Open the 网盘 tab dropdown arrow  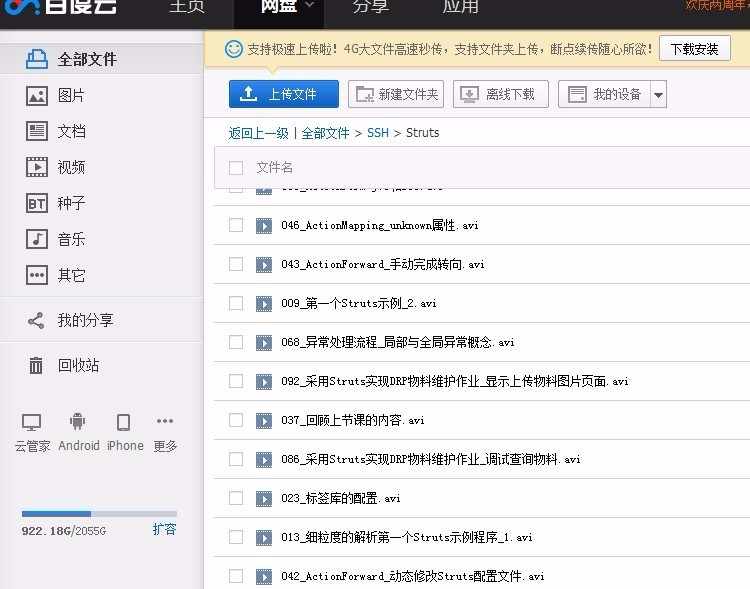(x=309, y=5)
